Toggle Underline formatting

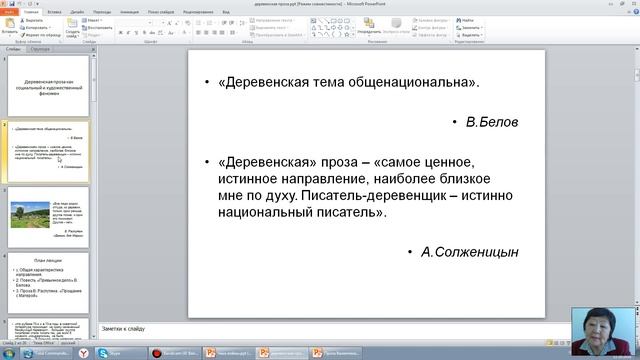136,33
